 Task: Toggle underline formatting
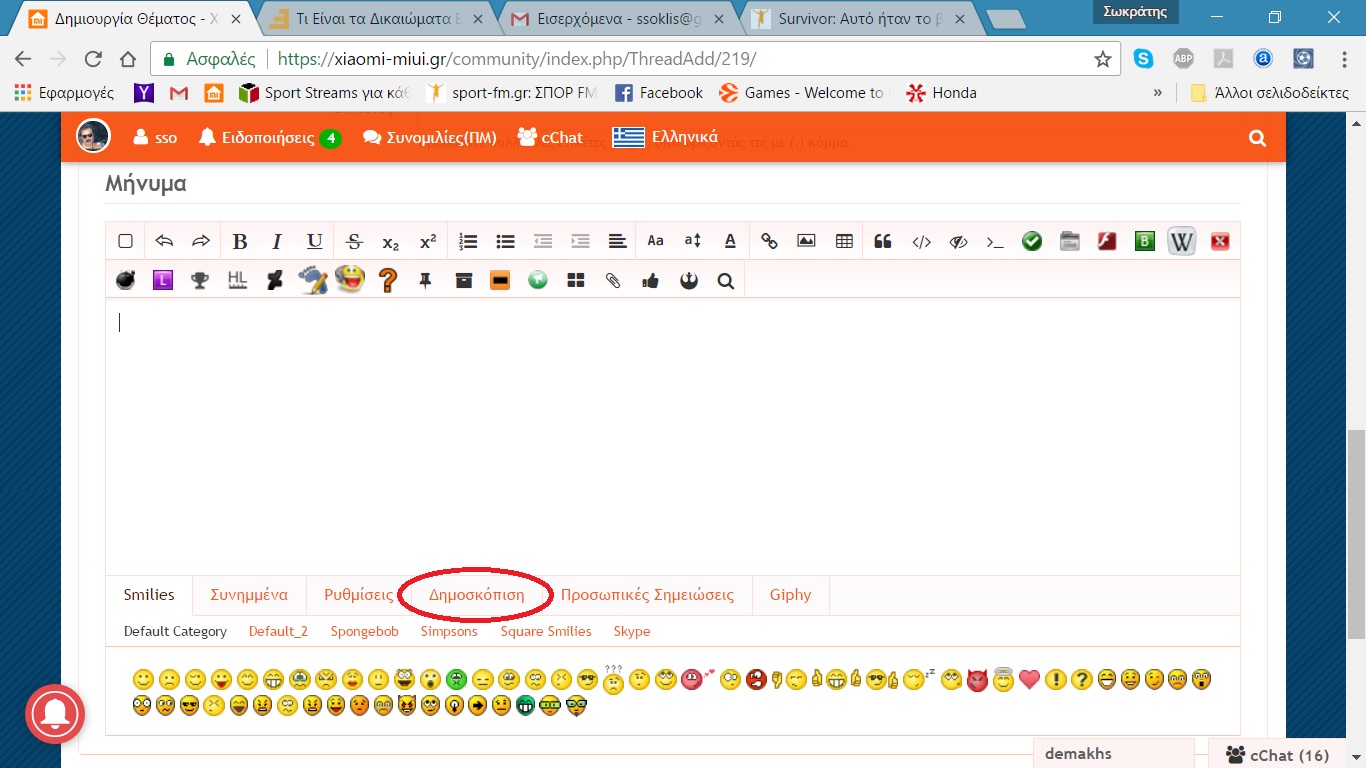pos(315,241)
